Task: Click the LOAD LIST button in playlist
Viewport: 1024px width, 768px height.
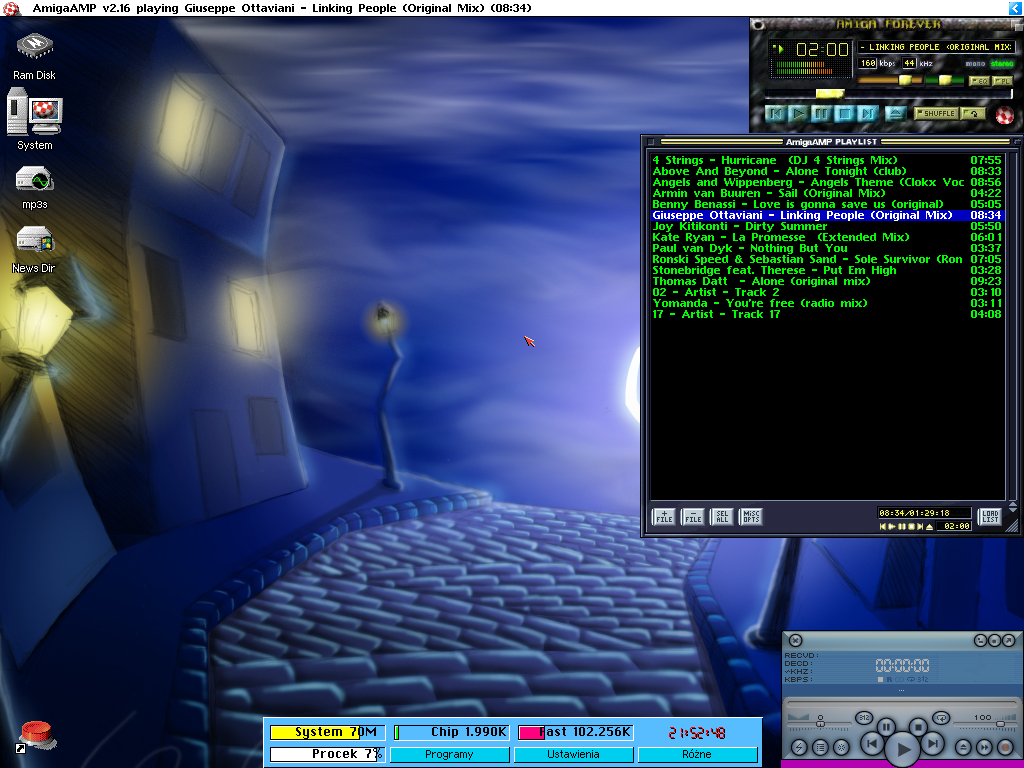Action: click(x=990, y=517)
